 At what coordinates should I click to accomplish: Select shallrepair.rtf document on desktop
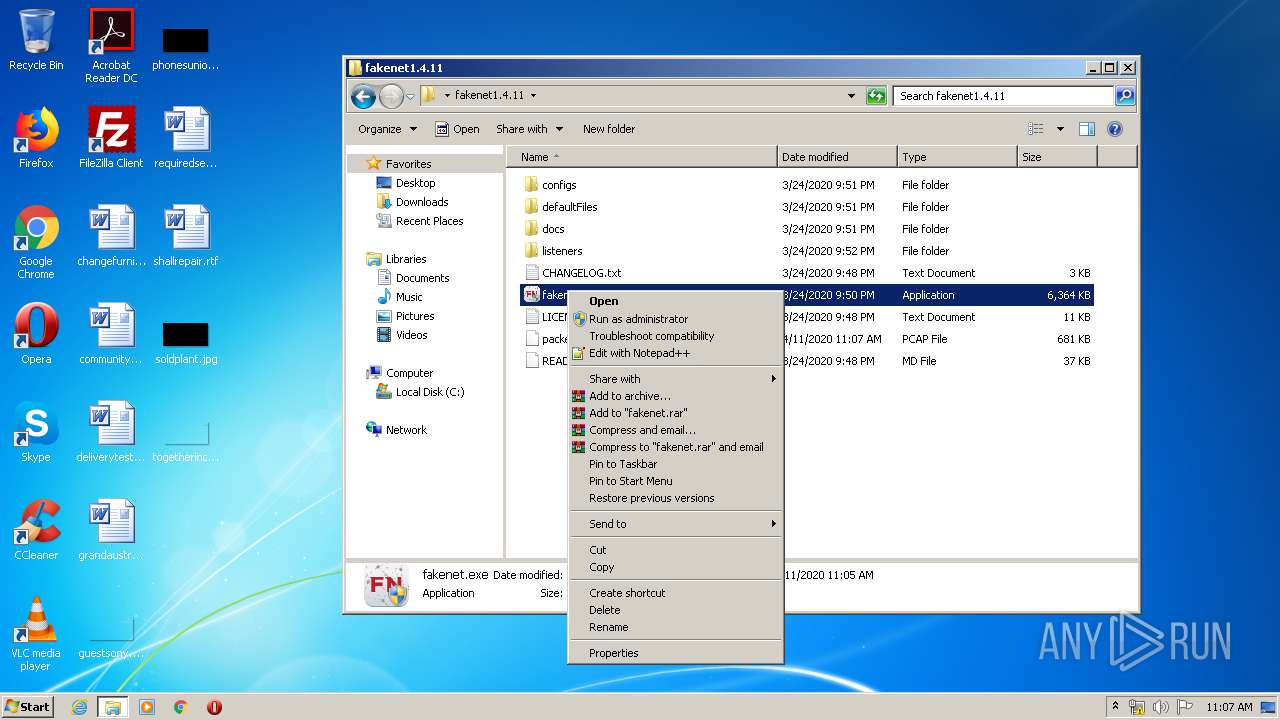(x=186, y=236)
